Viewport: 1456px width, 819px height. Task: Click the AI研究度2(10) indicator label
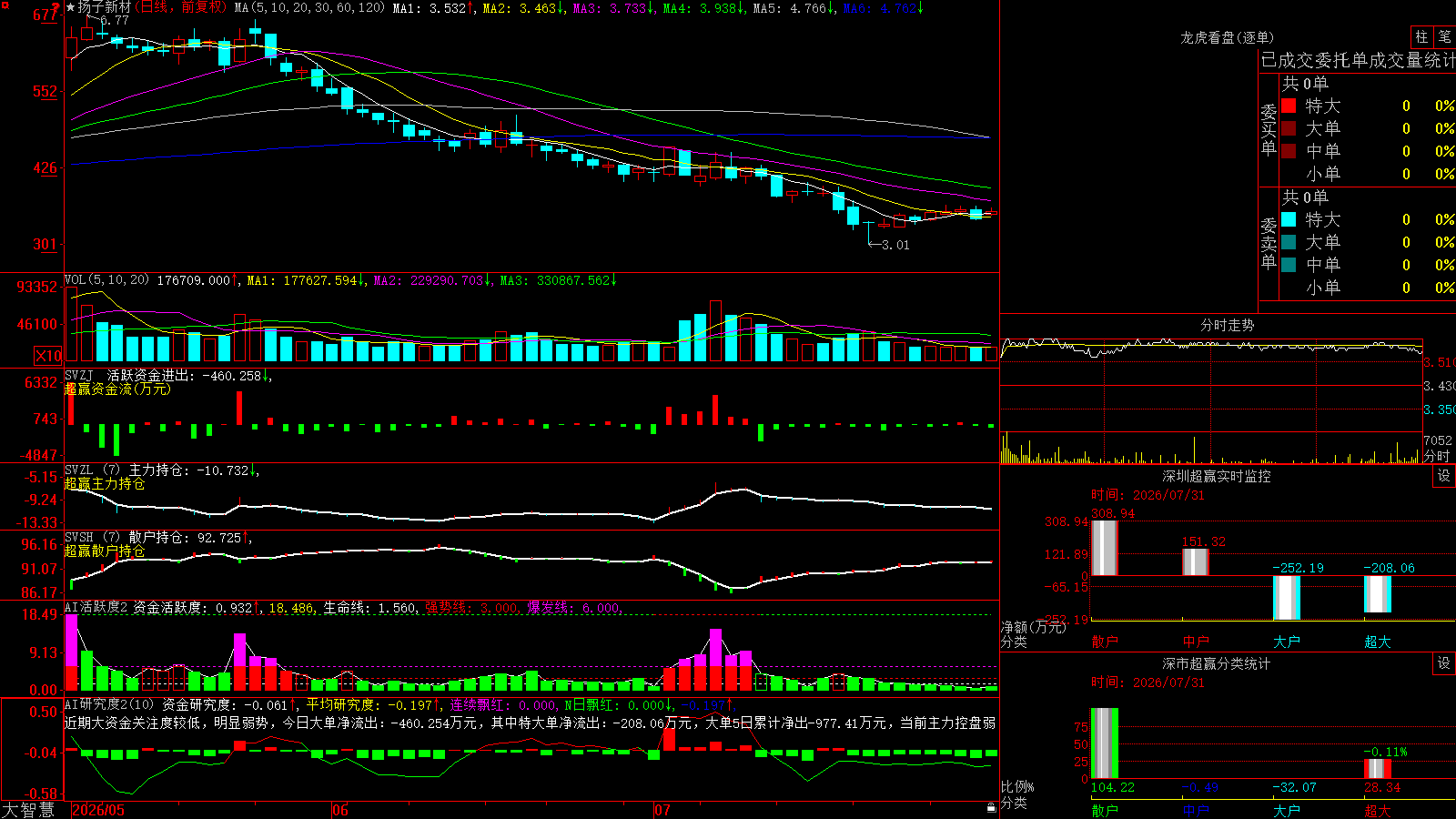click(x=110, y=704)
